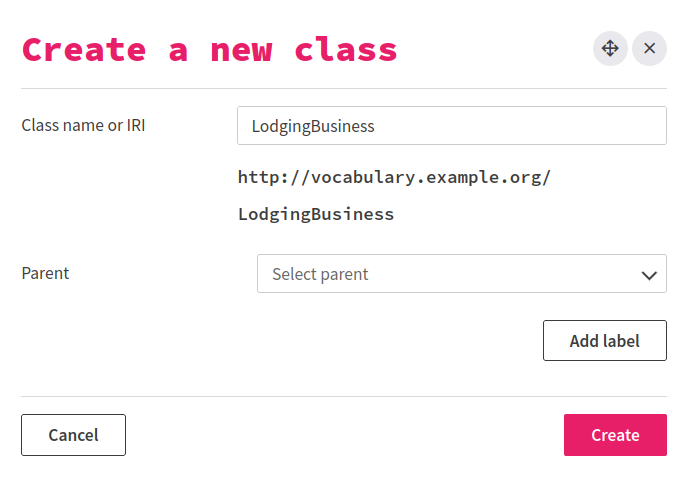The image size is (692, 479).
Task: Cancel the new class creation
Action: (x=73, y=435)
